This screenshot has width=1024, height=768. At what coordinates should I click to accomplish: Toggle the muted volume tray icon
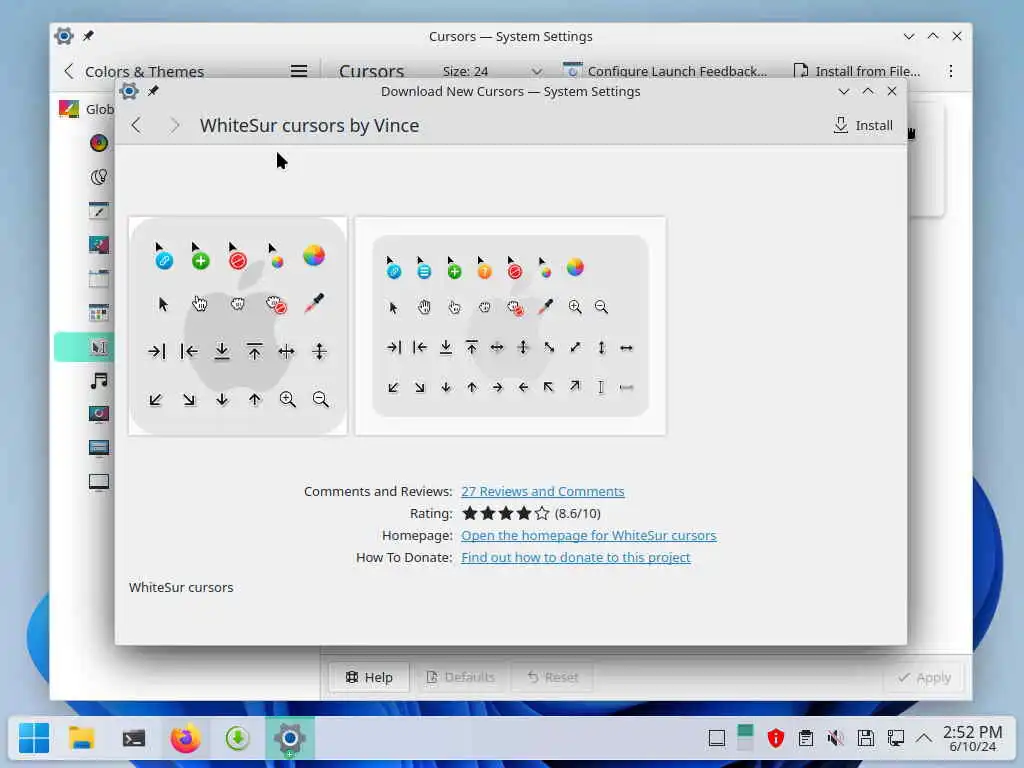coord(835,739)
